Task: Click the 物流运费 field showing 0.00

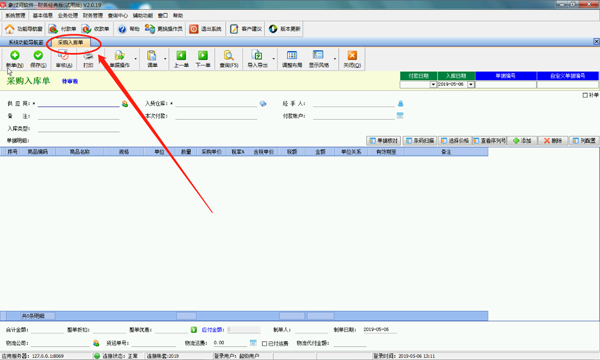Action: click(230, 343)
